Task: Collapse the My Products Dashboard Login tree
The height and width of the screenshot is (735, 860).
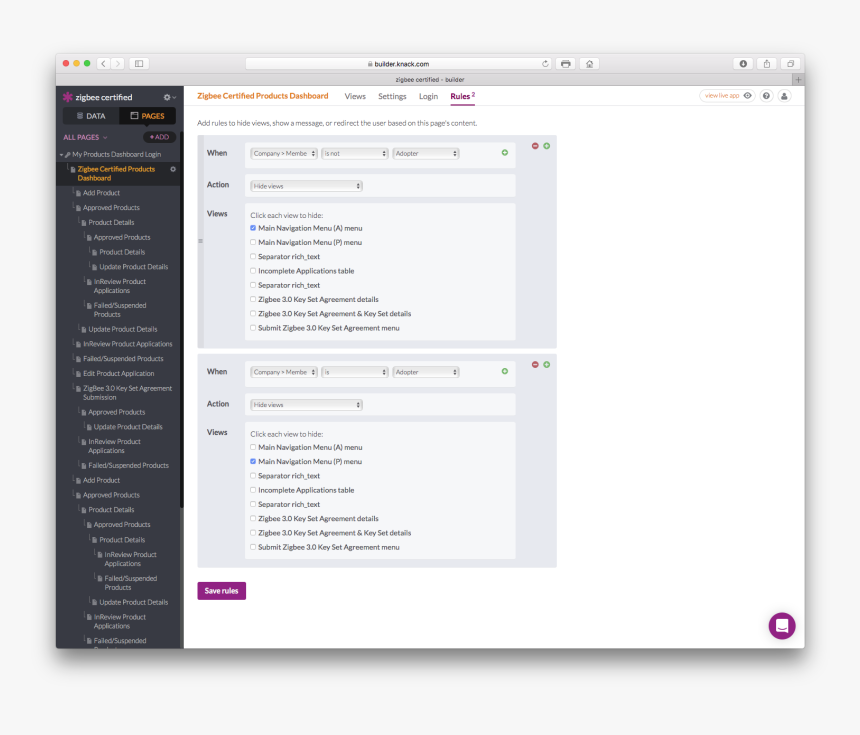Action: (61, 155)
